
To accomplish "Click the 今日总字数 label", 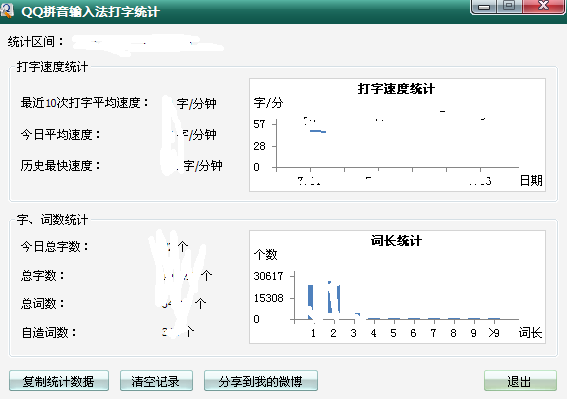I will (x=55, y=247).
